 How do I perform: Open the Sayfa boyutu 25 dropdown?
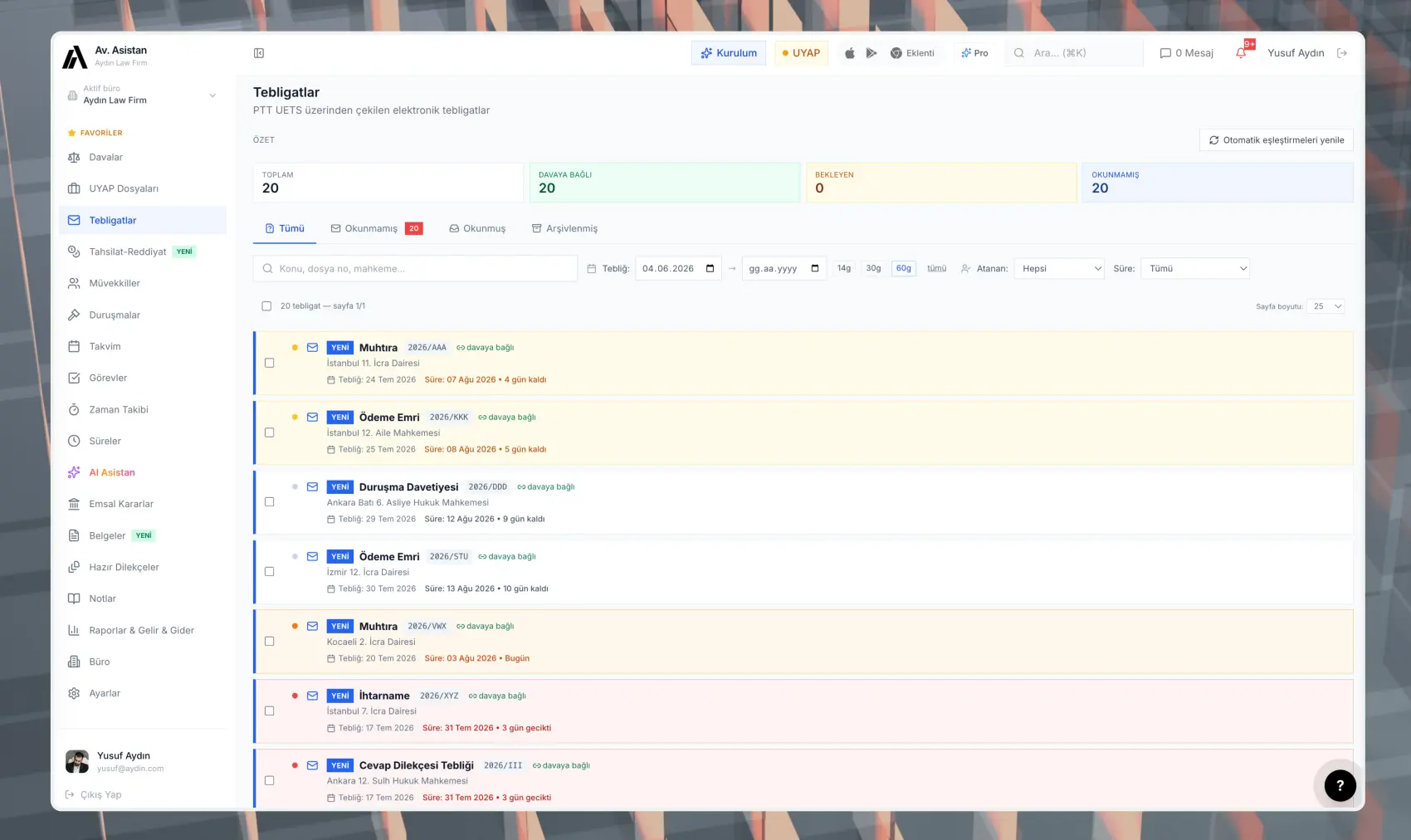click(x=1326, y=306)
